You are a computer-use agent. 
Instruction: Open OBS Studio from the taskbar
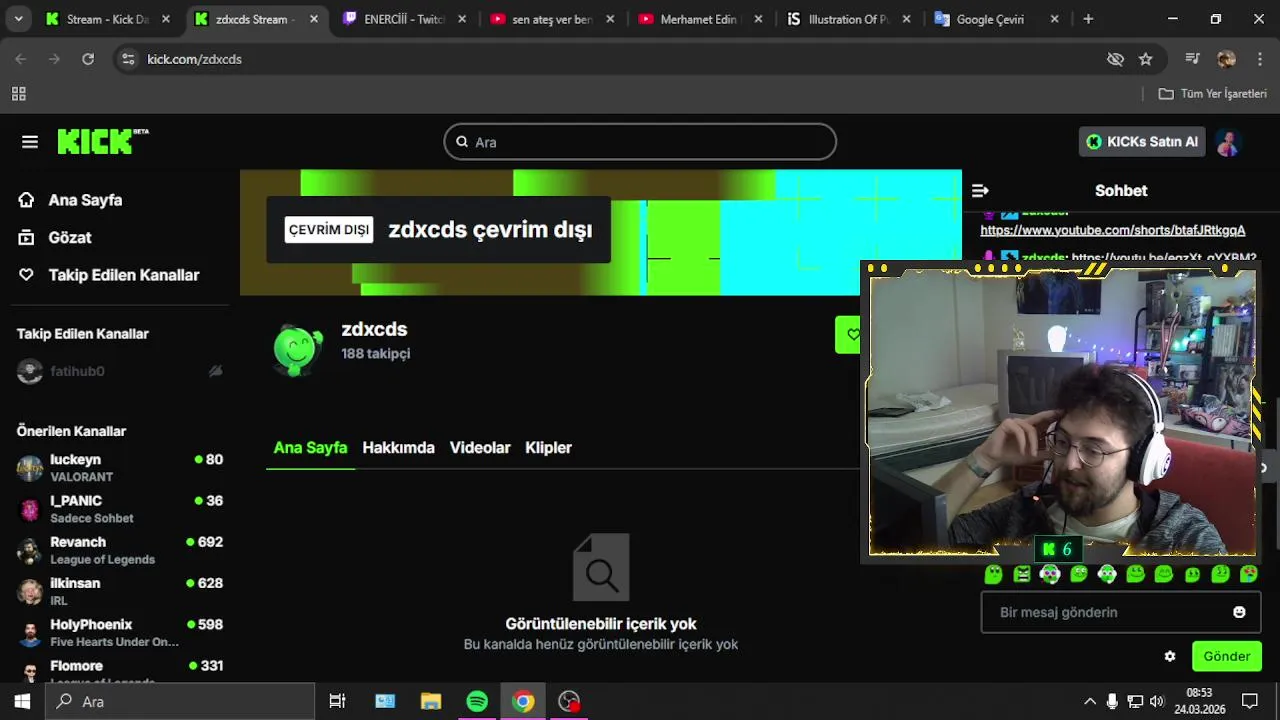[x=569, y=701]
